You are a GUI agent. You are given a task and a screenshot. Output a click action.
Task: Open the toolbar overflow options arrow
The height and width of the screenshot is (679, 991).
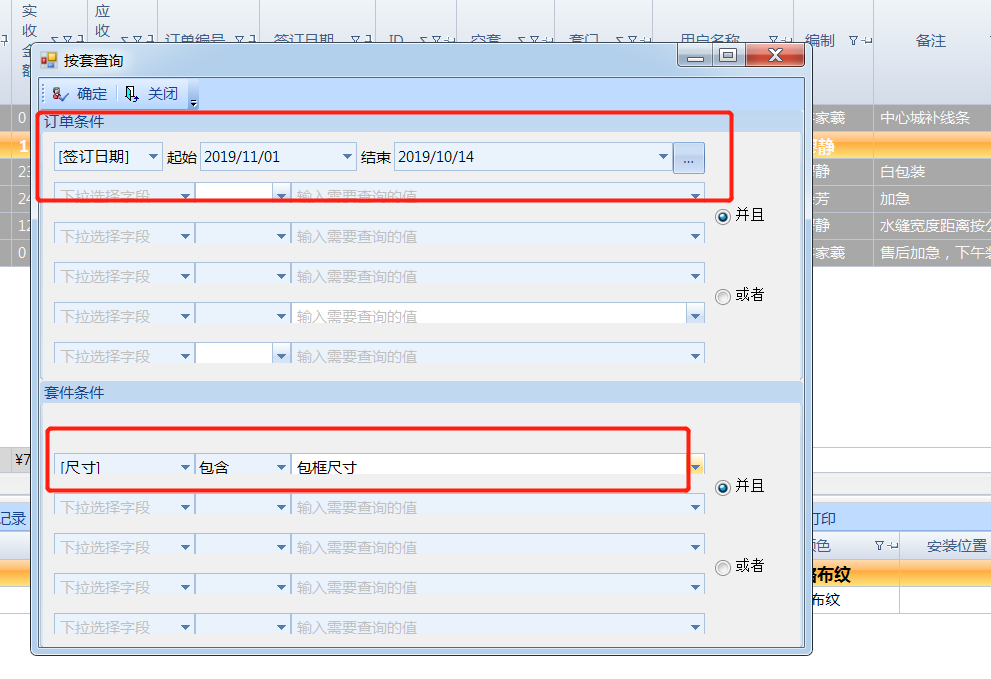pos(193,101)
